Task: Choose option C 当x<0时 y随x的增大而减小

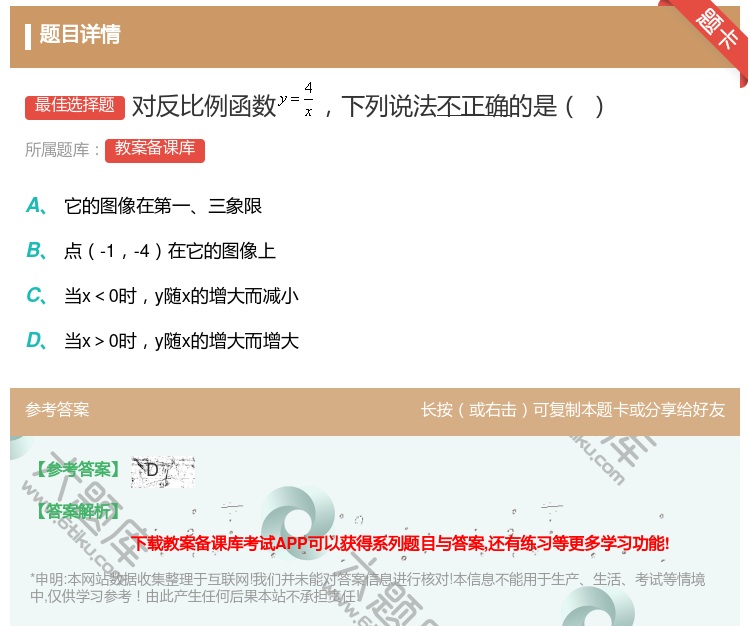Action: pyautogui.click(x=181, y=296)
